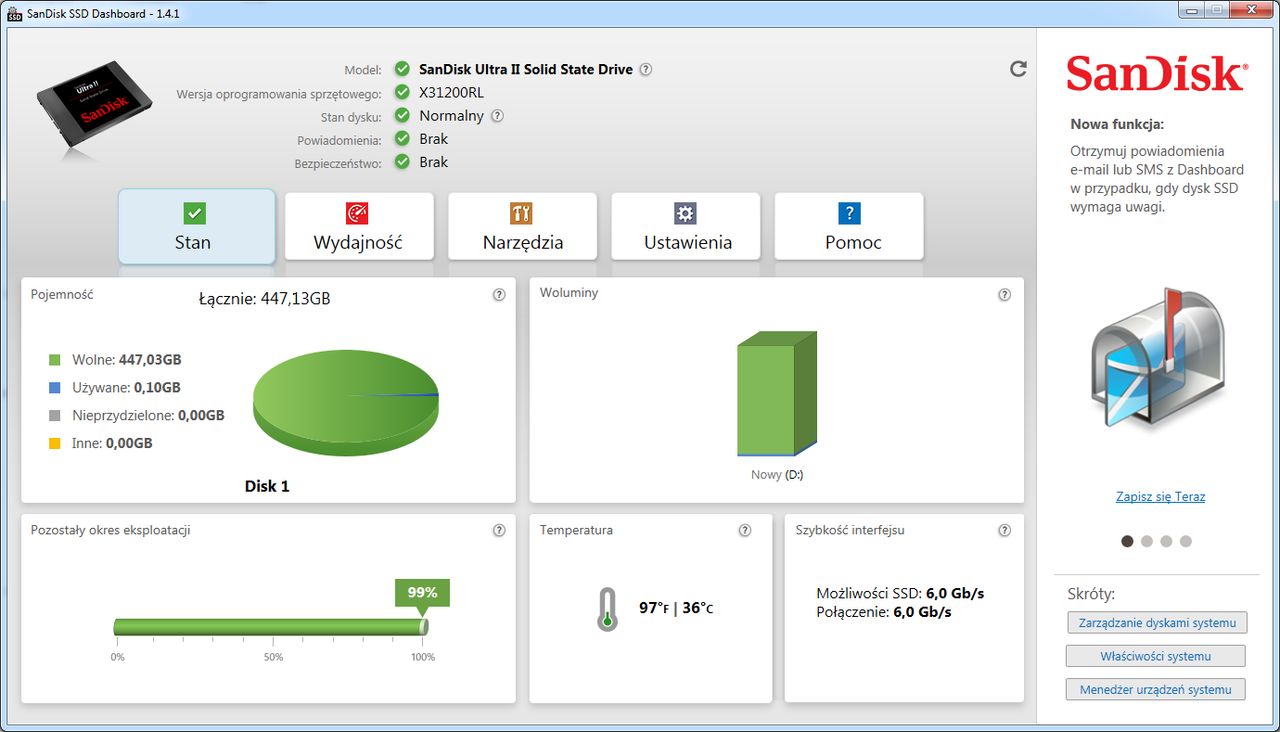Switch to the Wydajność tab

point(359,226)
